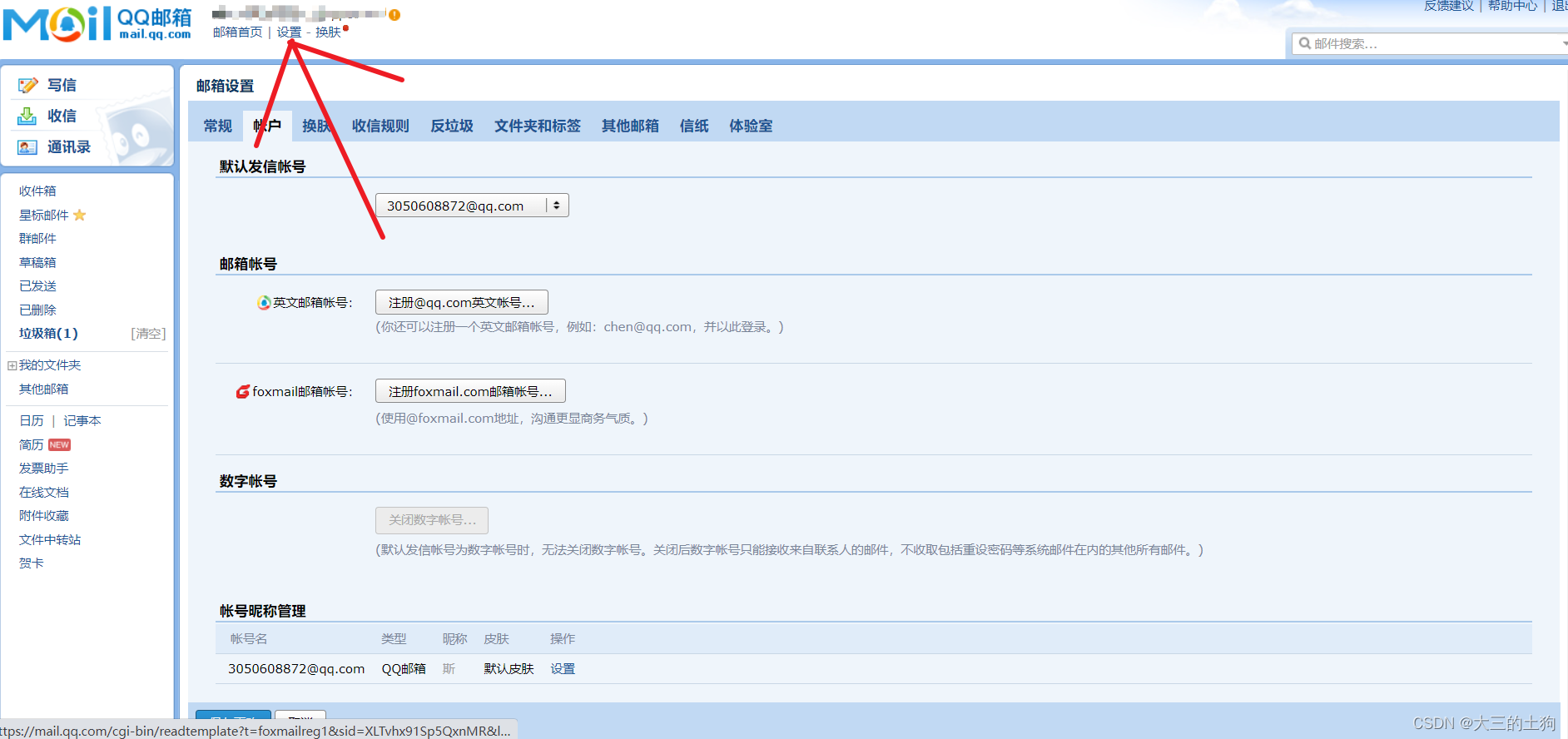Open the 已发送 folder
Viewport: 1568px width, 739px height.
[x=37, y=285]
